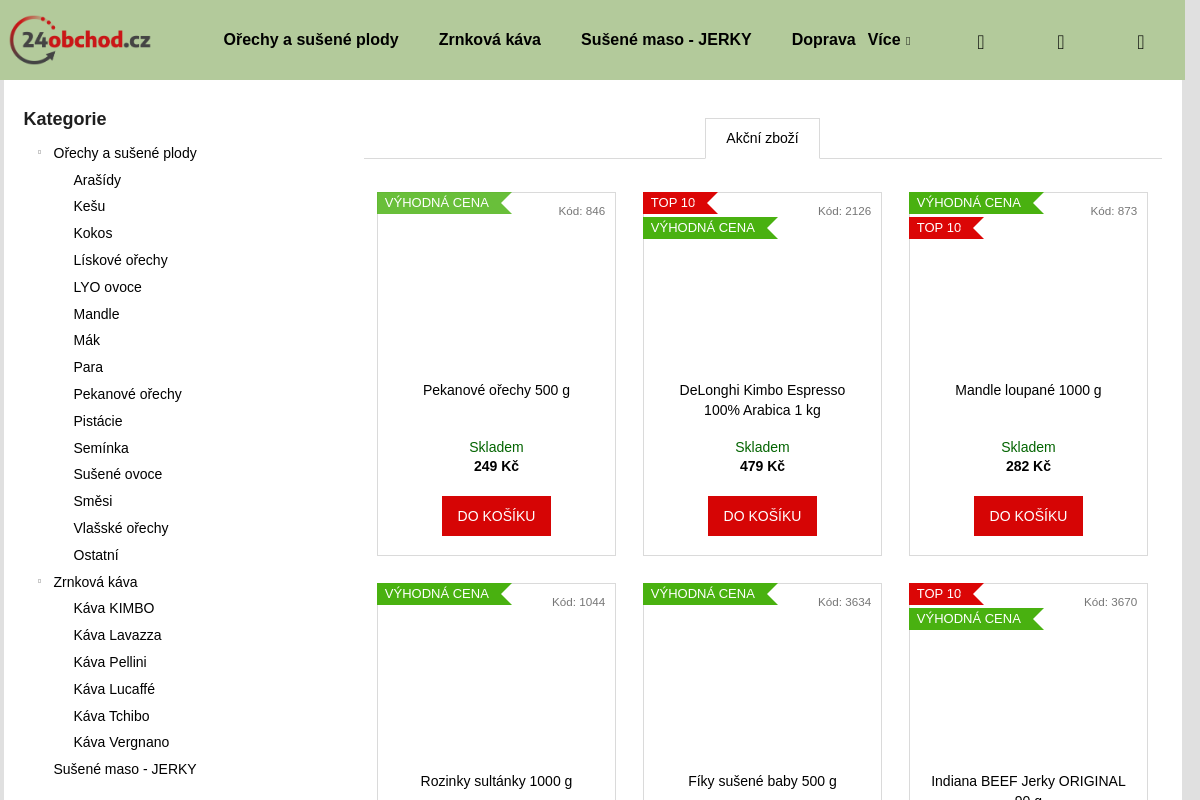The width and height of the screenshot is (1200, 800).
Task: Open Kokos category
Action: tap(93, 233)
